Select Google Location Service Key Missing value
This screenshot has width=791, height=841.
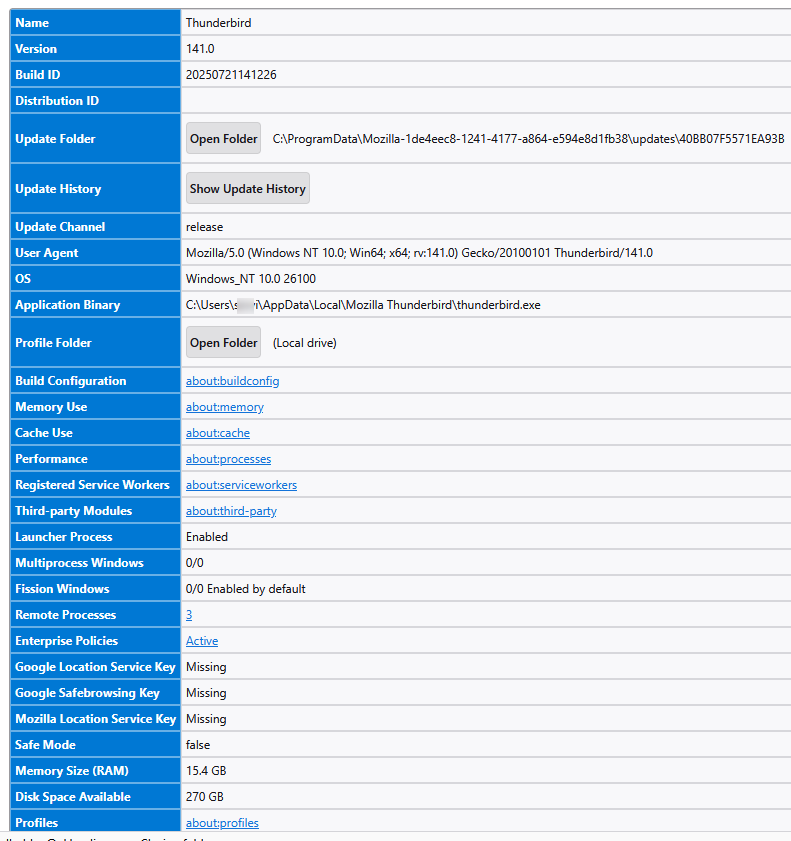pos(206,667)
